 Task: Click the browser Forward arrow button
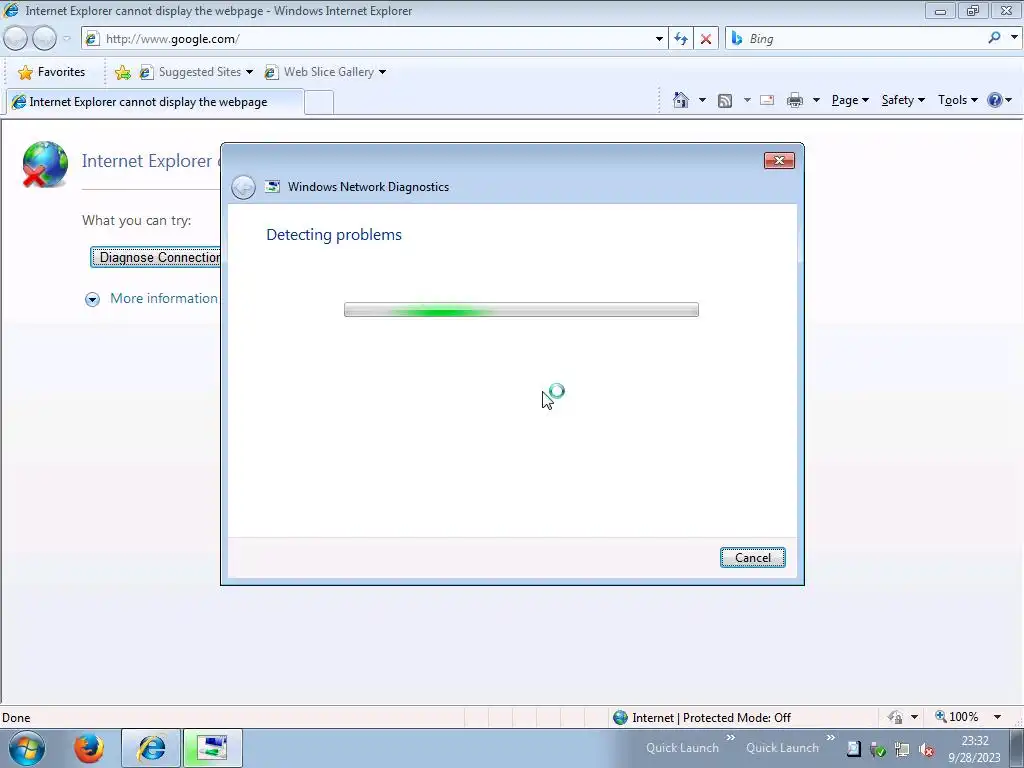tap(44, 39)
